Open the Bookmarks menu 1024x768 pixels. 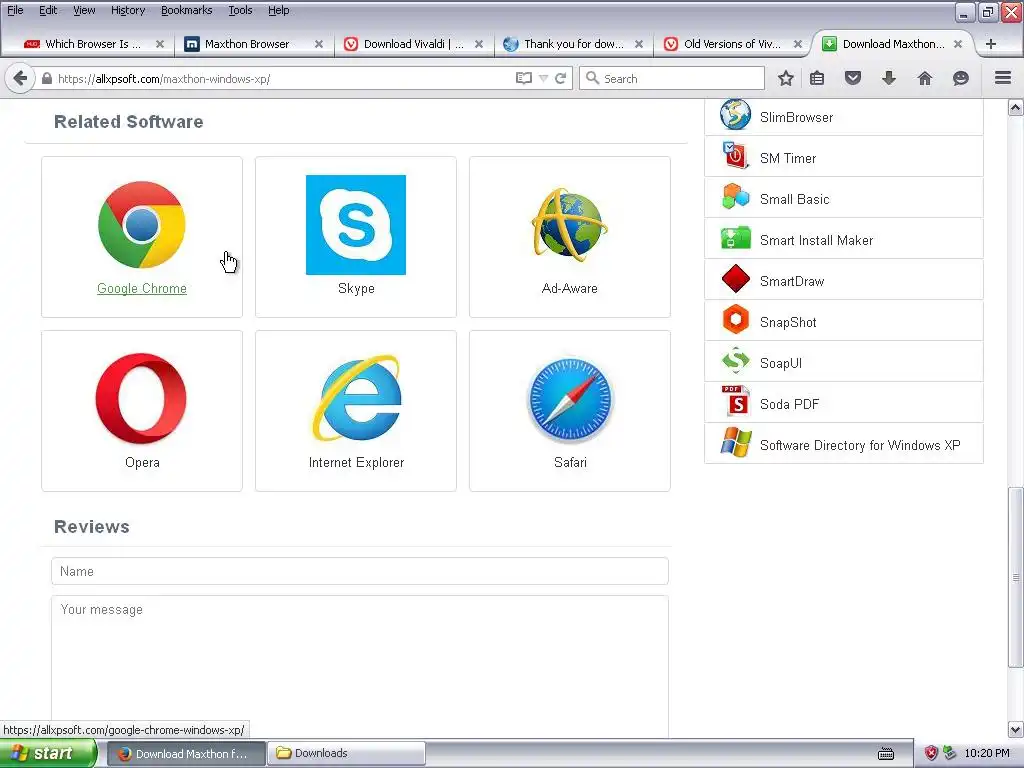point(186,10)
